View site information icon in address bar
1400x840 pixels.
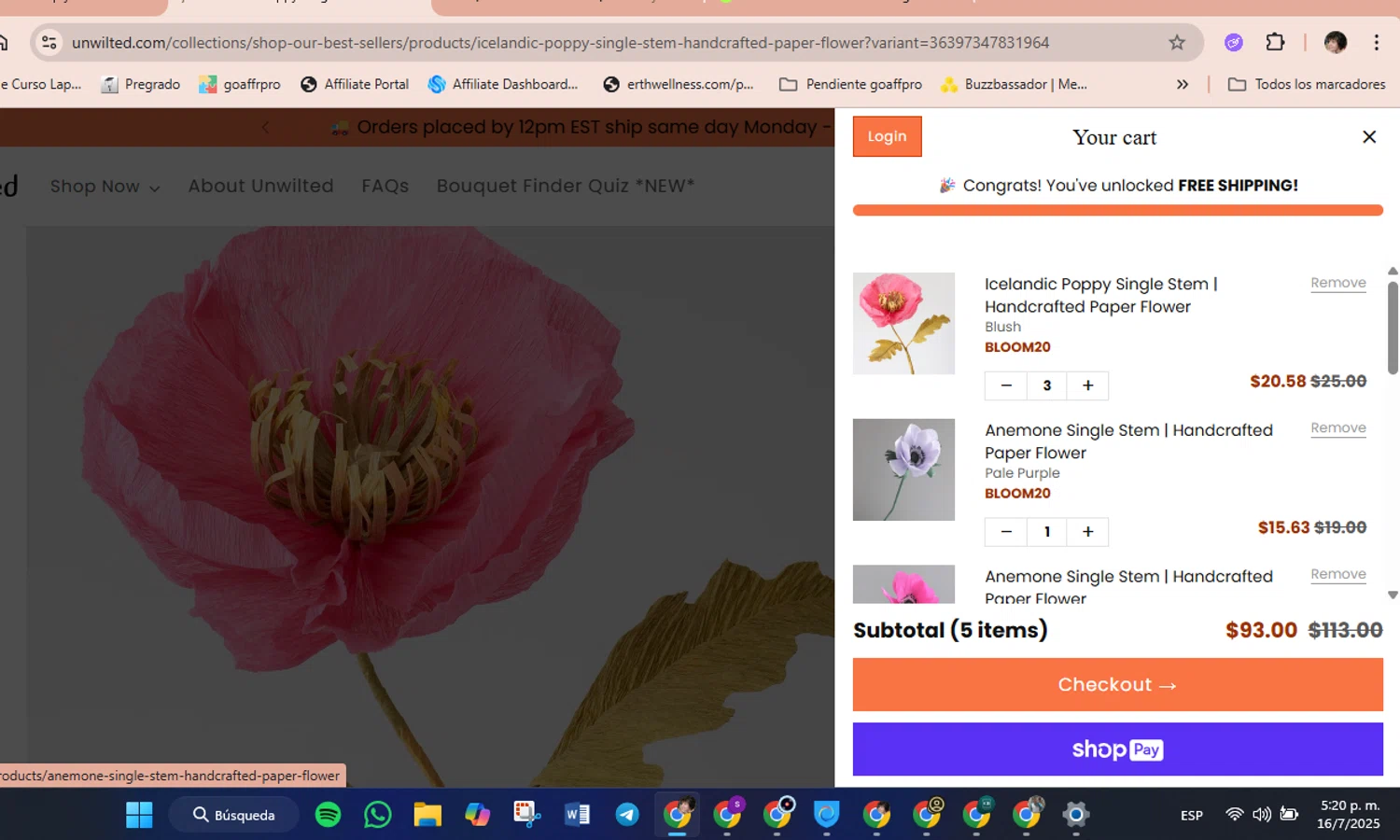pos(49,43)
